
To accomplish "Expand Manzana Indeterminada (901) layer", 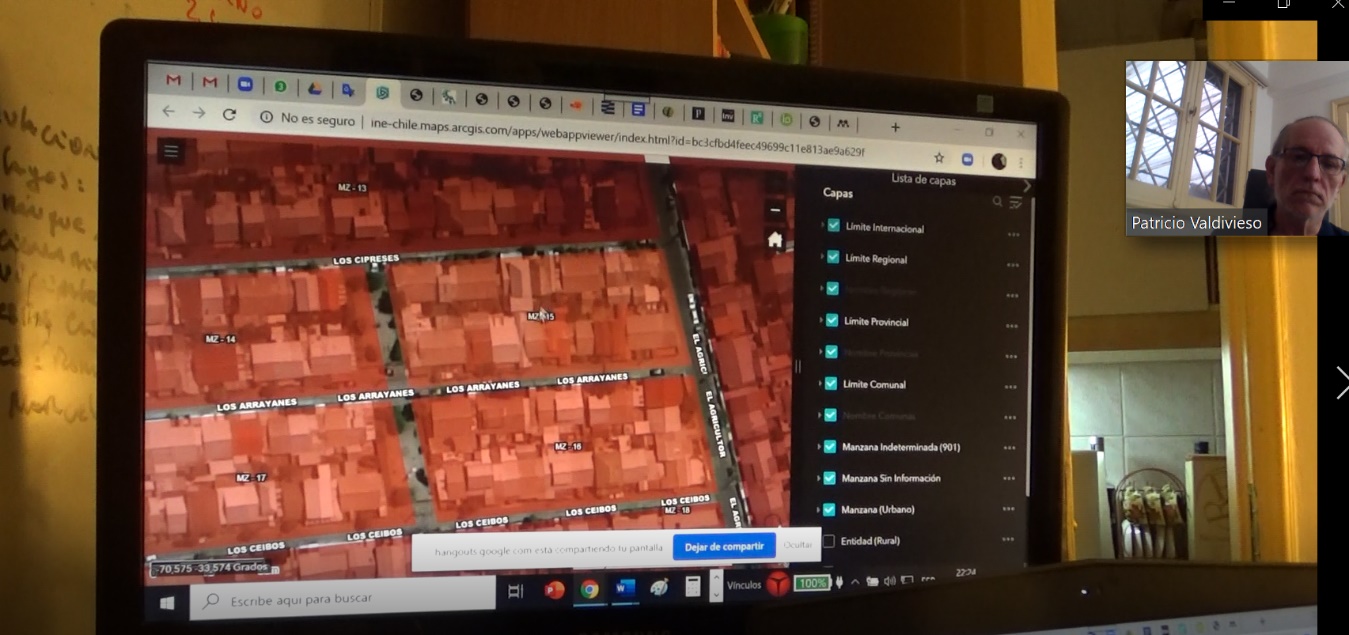I will [819, 446].
